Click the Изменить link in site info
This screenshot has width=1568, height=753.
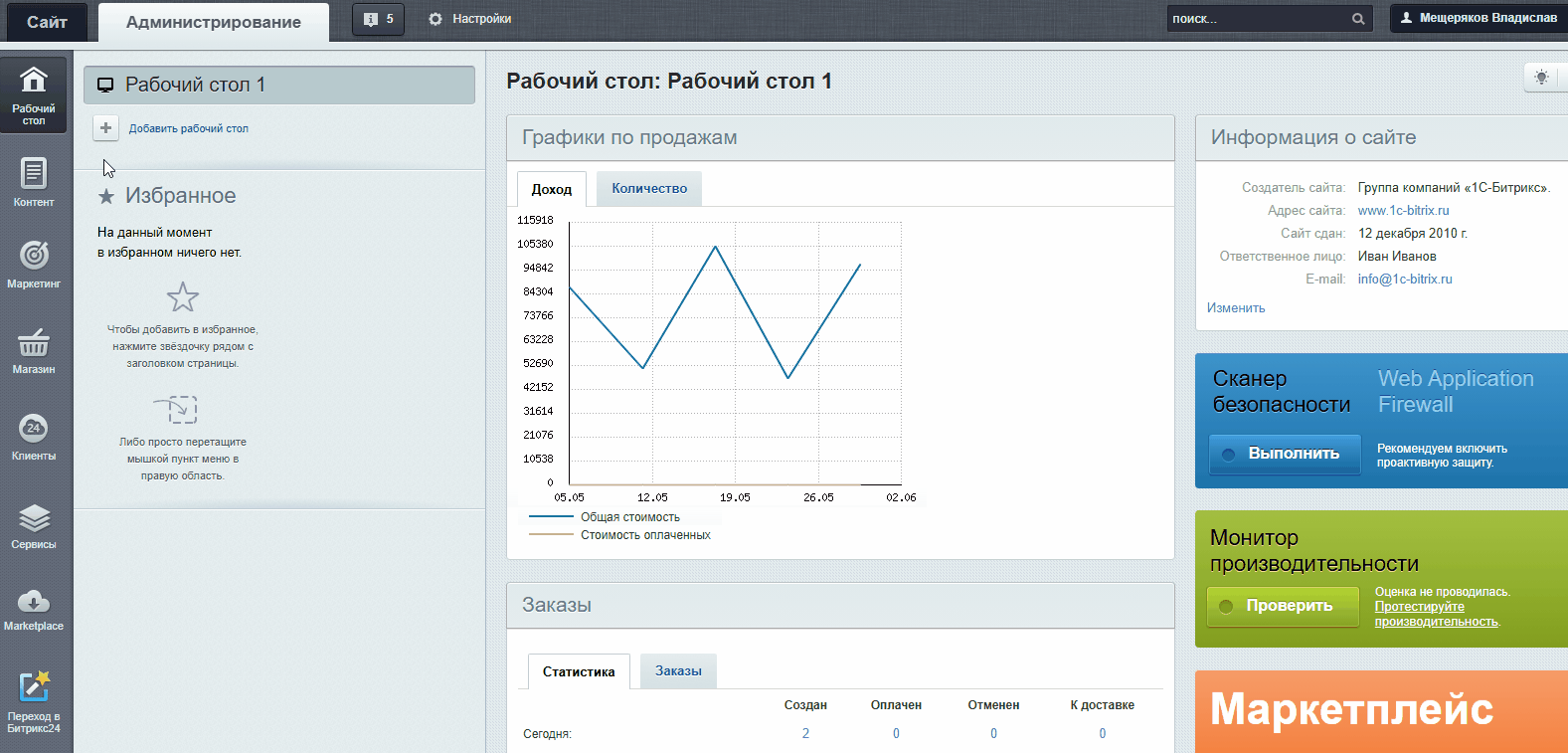[1236, 308]
